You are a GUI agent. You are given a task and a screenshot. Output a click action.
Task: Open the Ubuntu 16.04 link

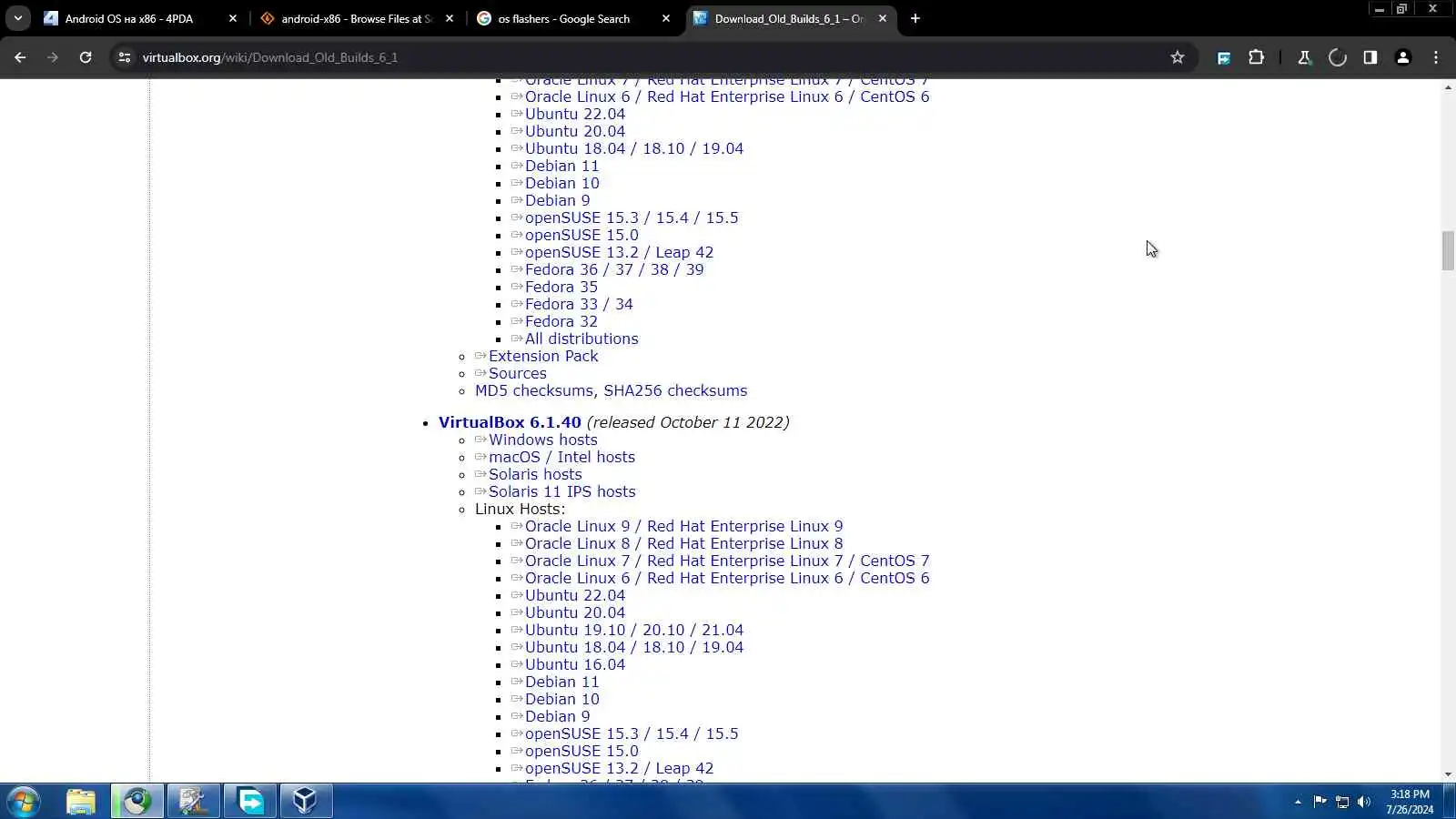pos(575,664)
